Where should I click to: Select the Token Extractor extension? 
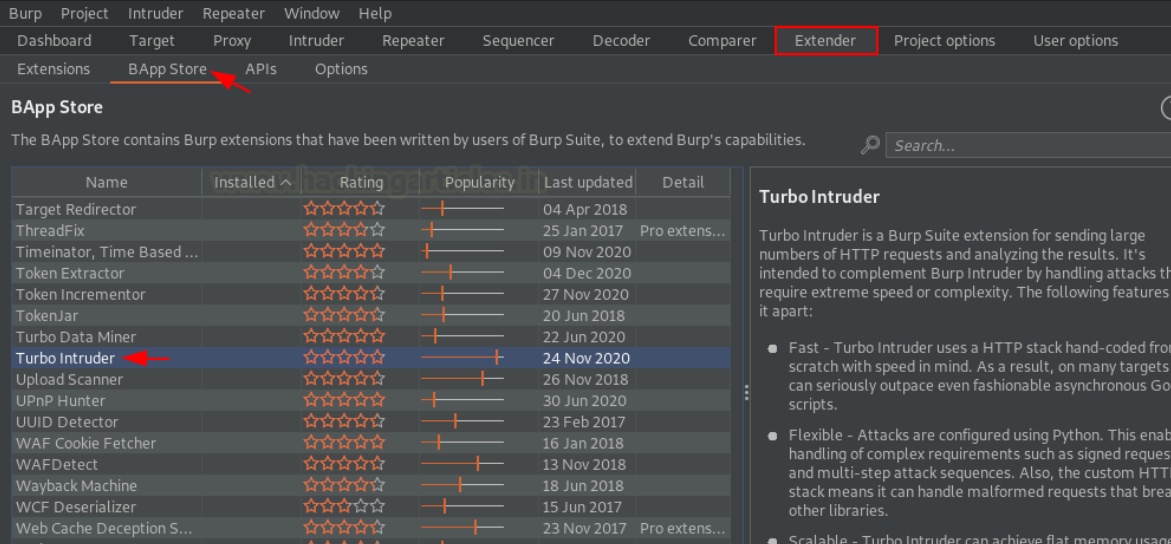371,273
